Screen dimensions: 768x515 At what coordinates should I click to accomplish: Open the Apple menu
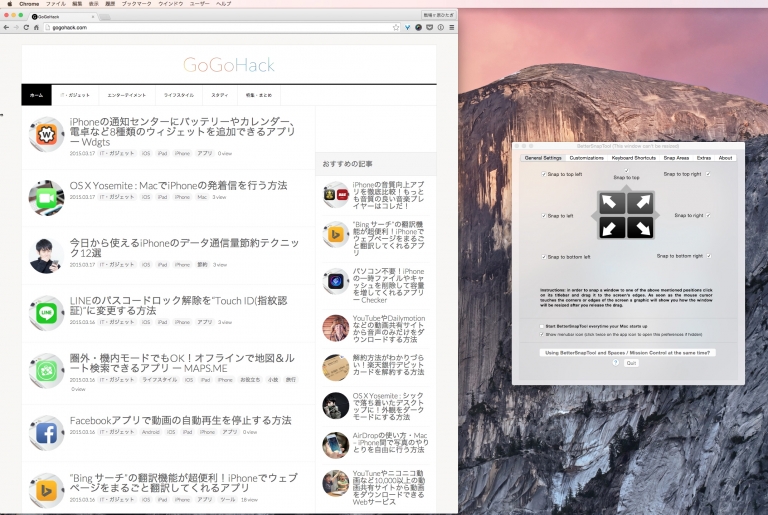9,3
